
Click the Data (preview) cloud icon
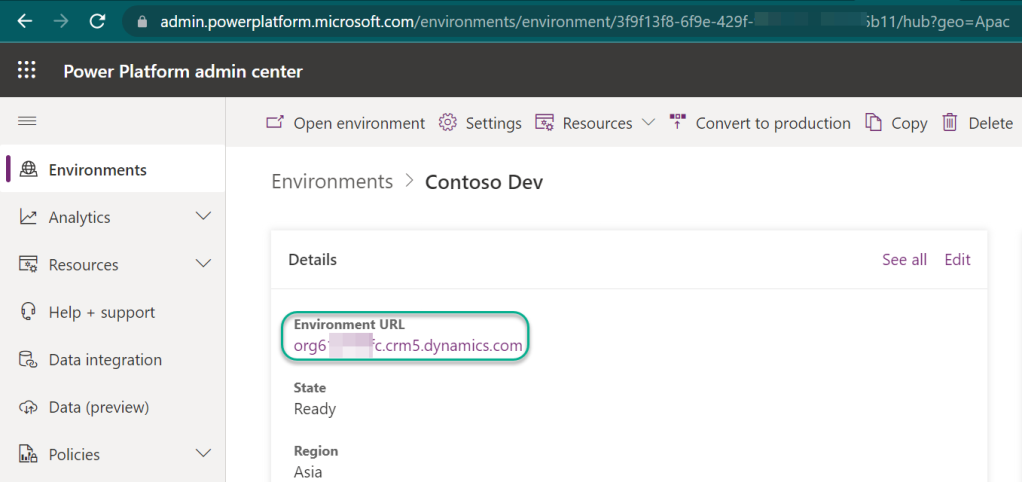(x=28, y=407)
